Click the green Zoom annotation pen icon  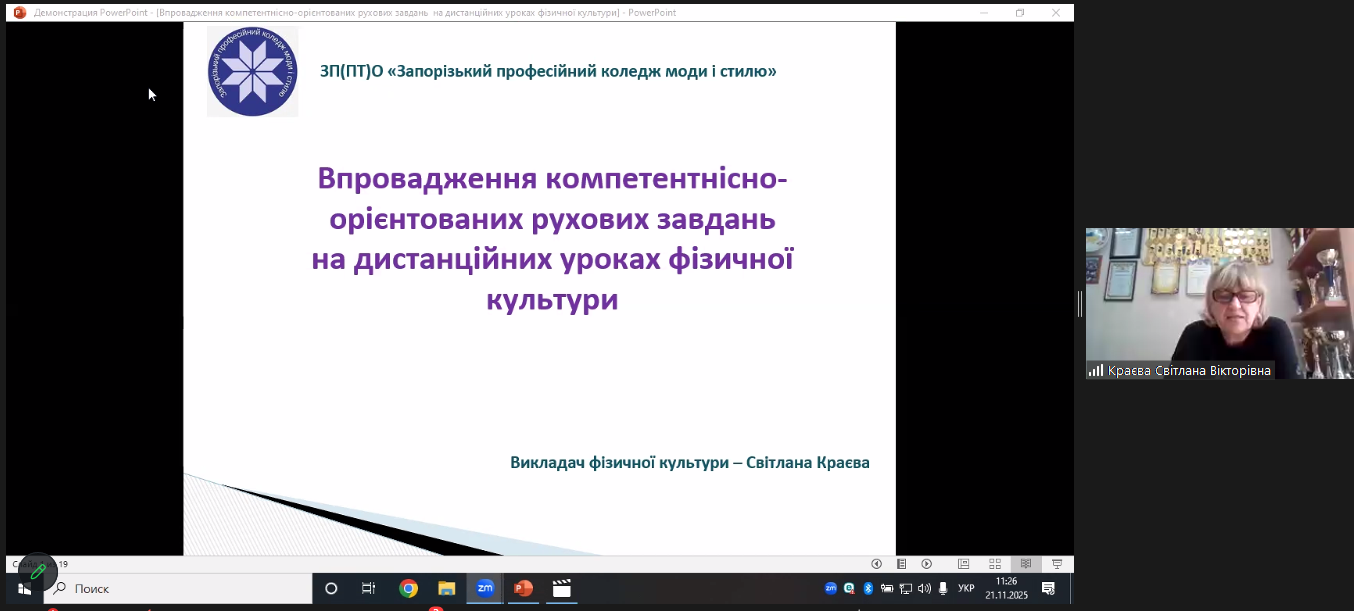(38, 571)
